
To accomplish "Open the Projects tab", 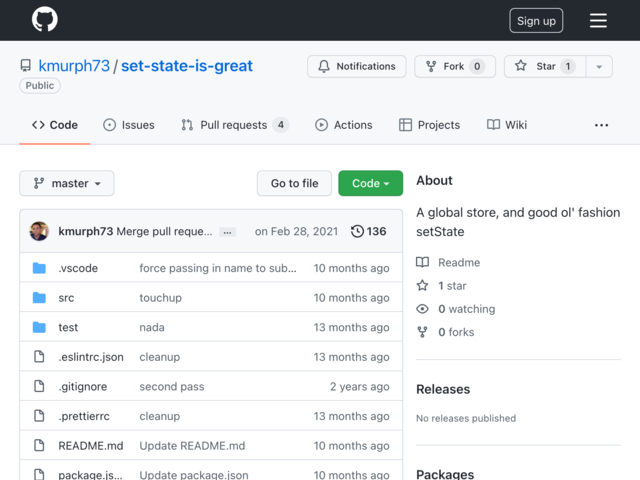I will point(429,125).
